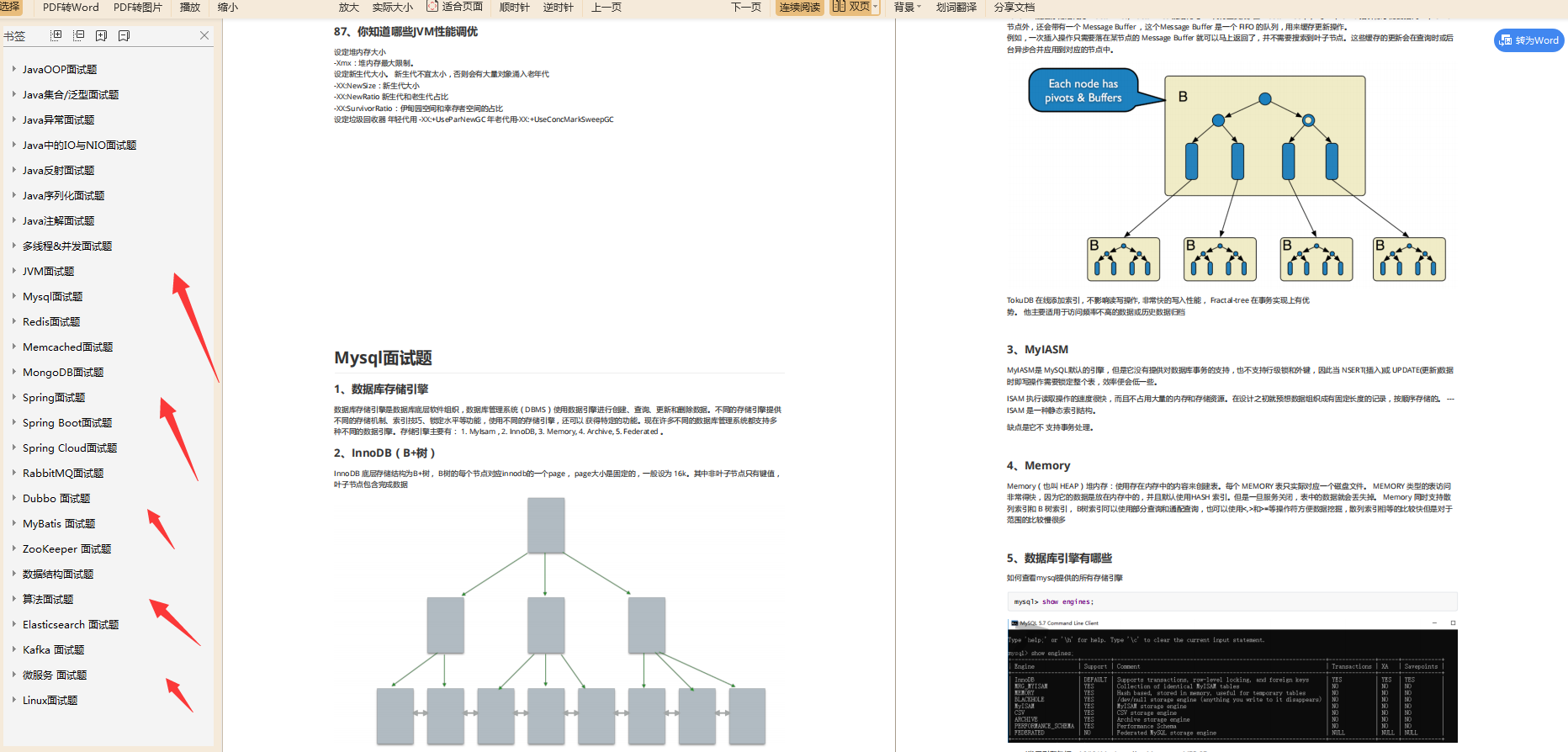Screen dimensions: 1568x752
Task: Expand the Java集合/泛型面试题 bookmark arrow
Action: (x=14, y=94)
